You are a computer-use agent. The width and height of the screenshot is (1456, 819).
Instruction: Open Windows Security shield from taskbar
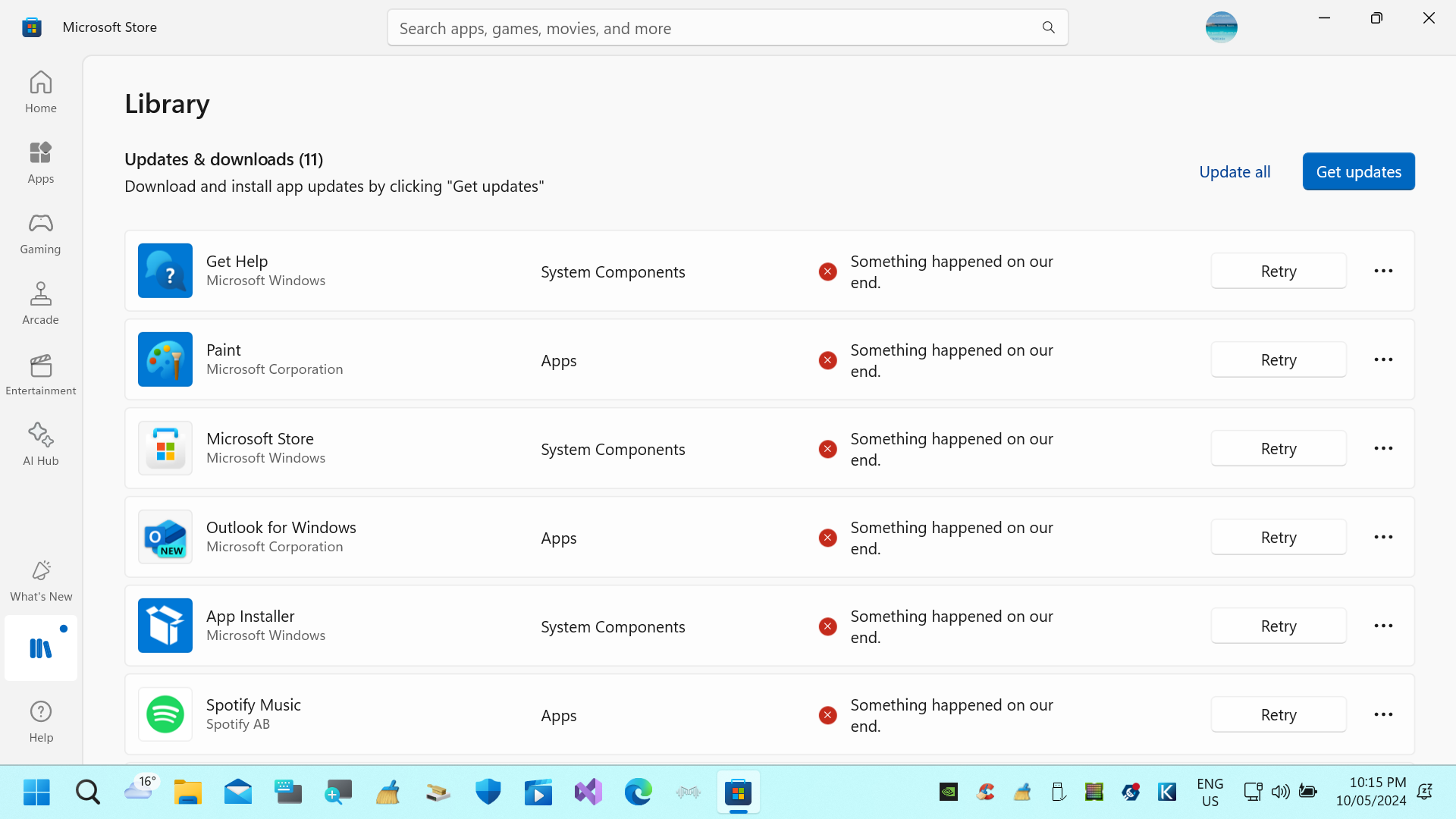tap(488, 792)
